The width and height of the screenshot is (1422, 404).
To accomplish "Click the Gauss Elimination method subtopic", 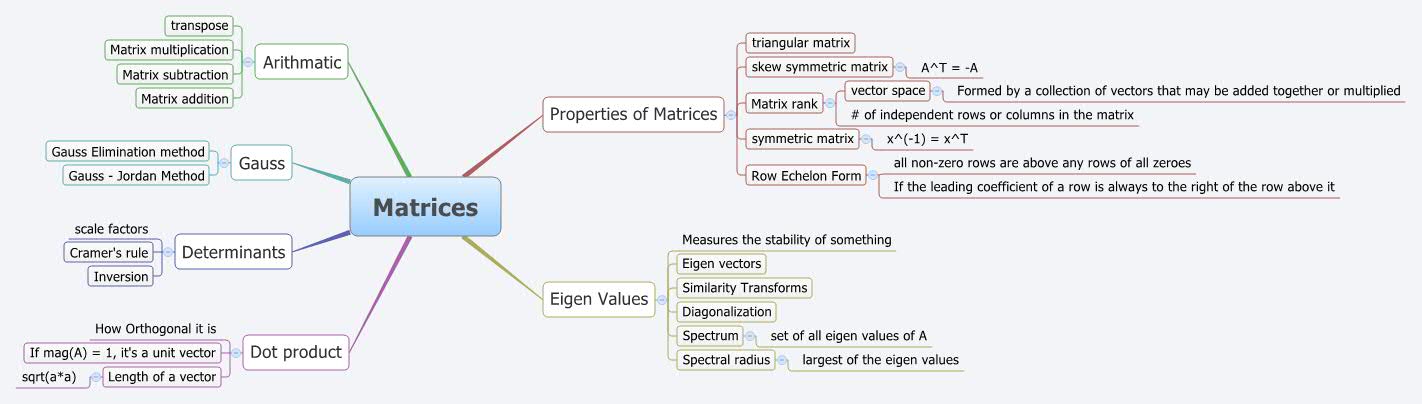I will (128, 152).
